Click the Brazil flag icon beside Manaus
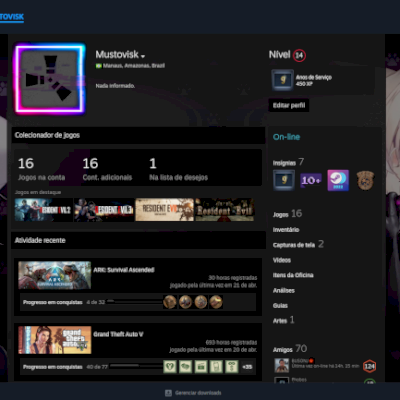This screenshot has width=400, height=400. pos(99,66)
